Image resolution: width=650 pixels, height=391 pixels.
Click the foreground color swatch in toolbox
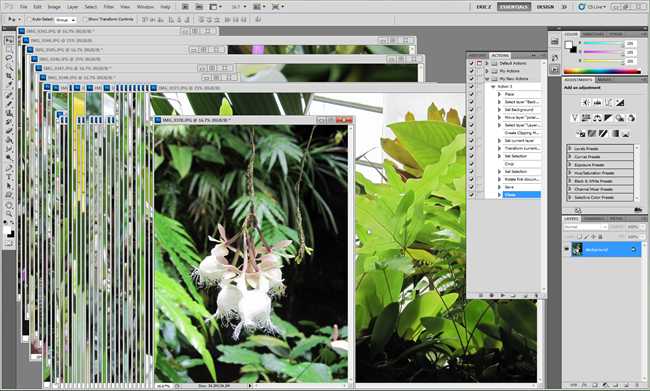[x=7, y=231]
